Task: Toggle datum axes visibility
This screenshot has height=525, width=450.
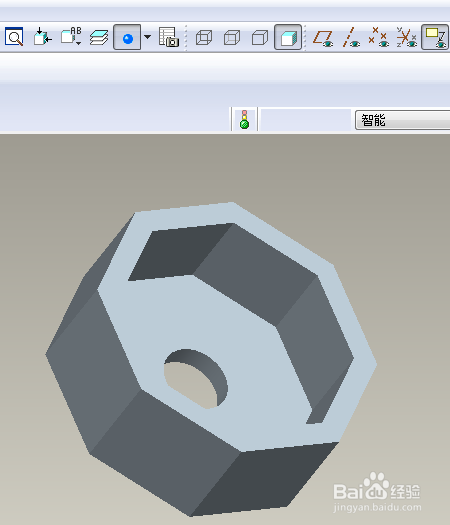Action: coord(351,38)
